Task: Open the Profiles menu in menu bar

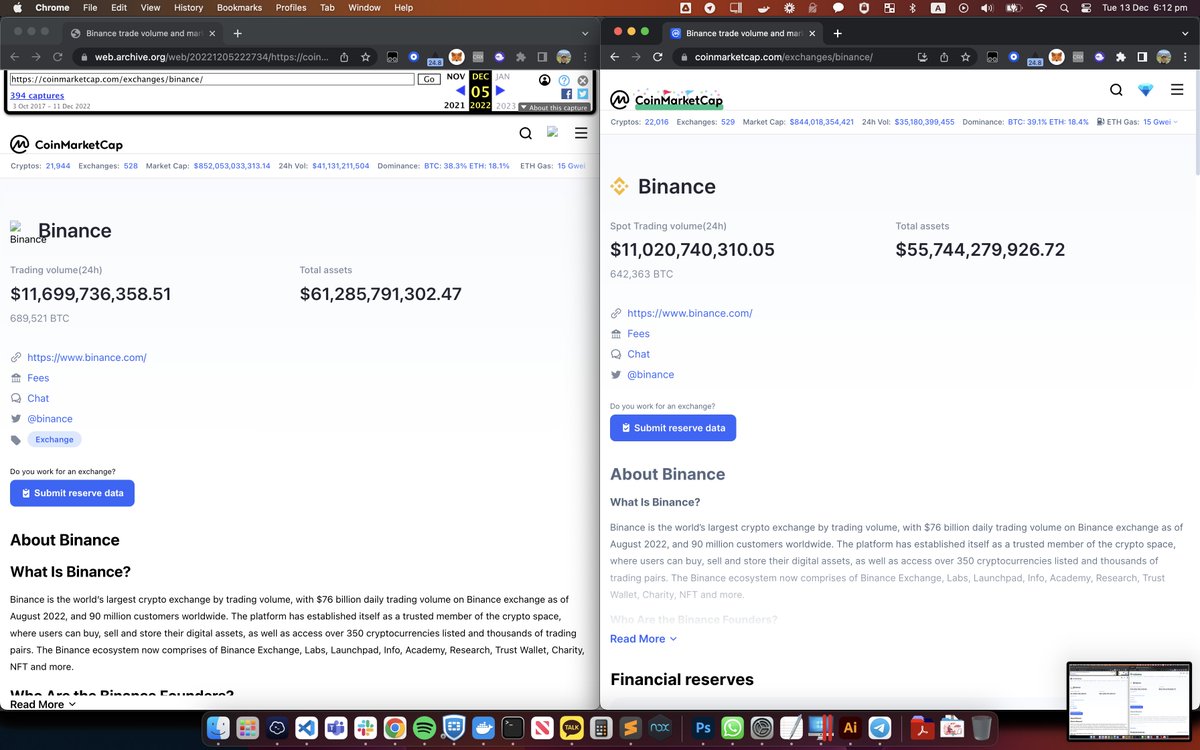Action: click(x=291, y=8)
